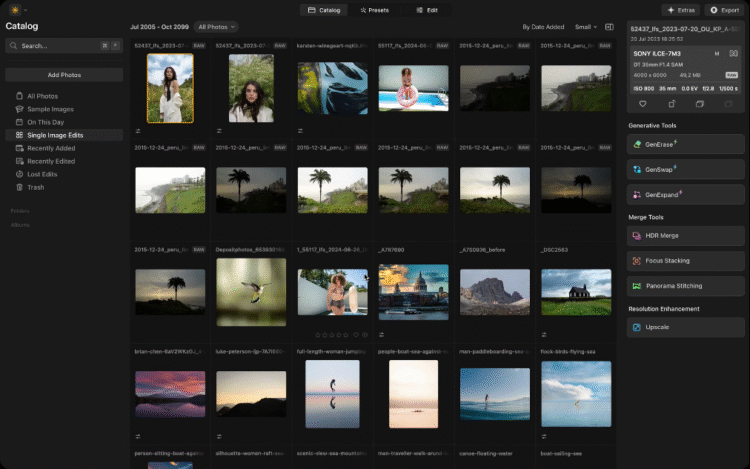
Task: Launch the GenErase tool
Action: 685,144
